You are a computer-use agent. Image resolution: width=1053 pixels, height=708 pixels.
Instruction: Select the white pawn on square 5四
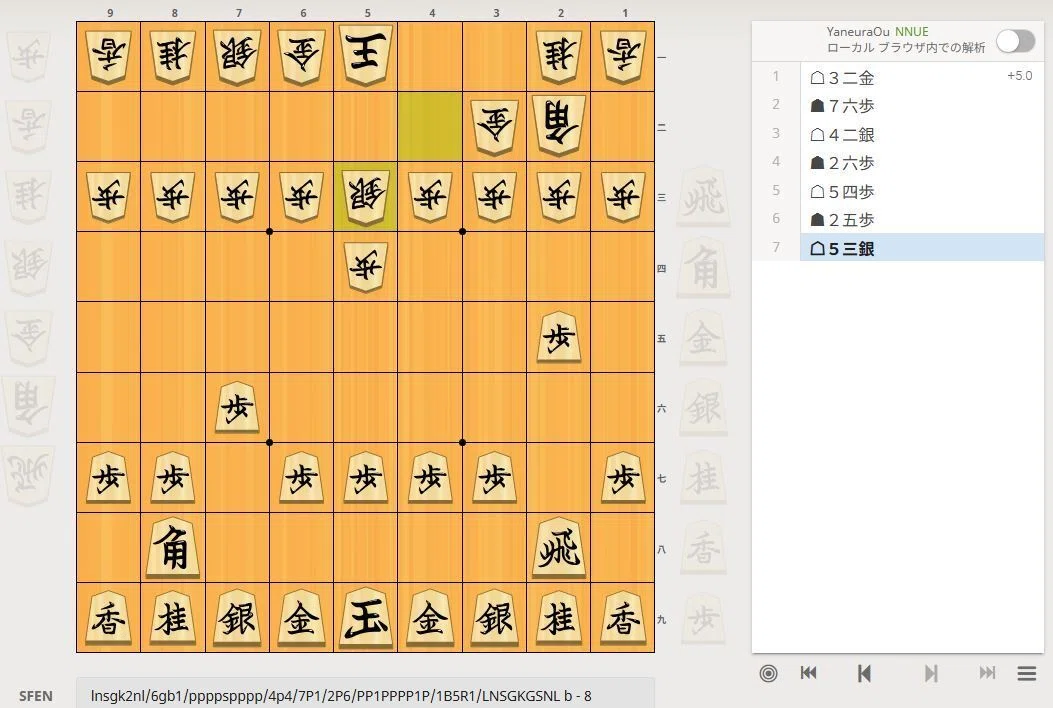pyautogui.click(x=366, y=267)
